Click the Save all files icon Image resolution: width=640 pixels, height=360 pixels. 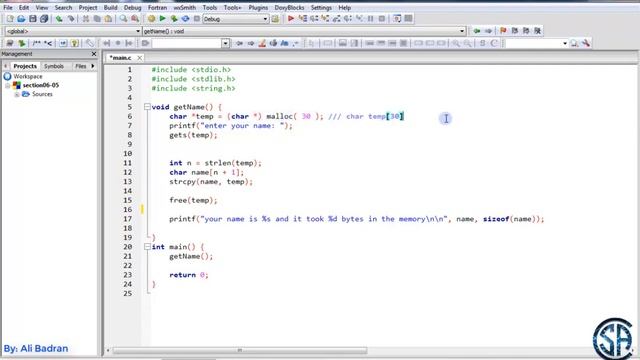pyautogui.click(x=44, y=19)
